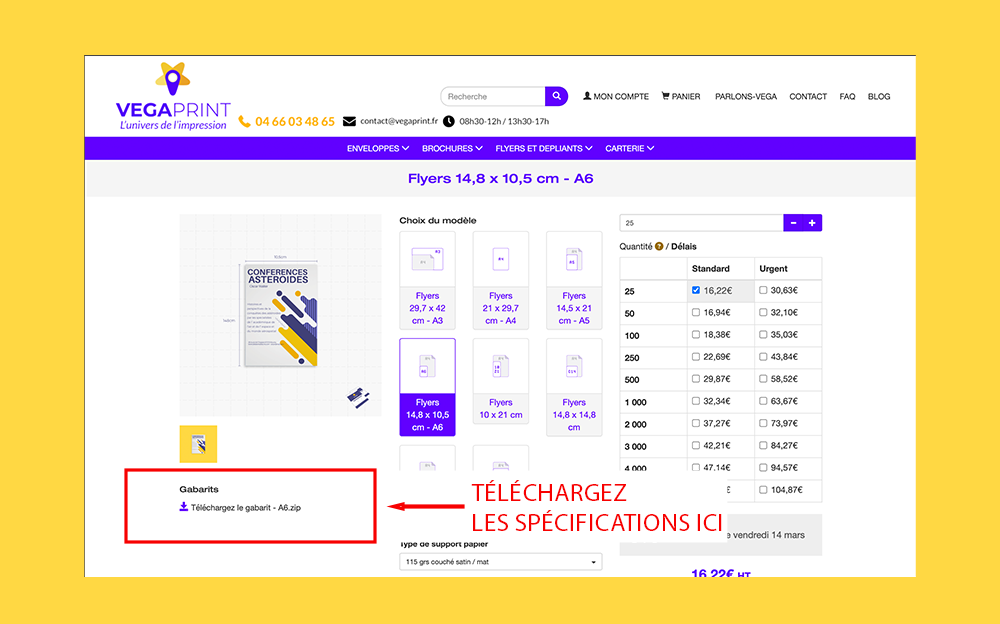
Task: Click the phone icon by 04 66 03 48 65
Action: [244, 121]
